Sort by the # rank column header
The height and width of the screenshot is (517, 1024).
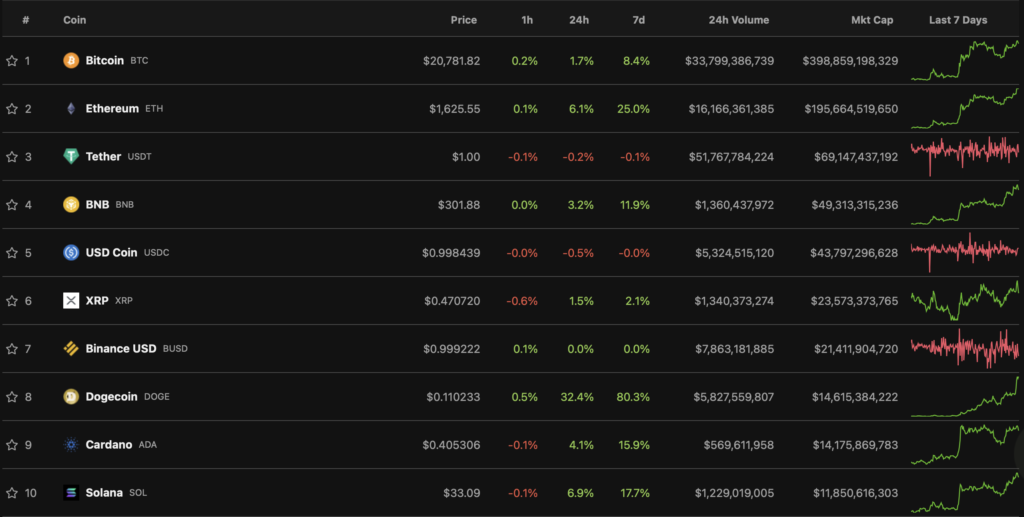(25, 20)
